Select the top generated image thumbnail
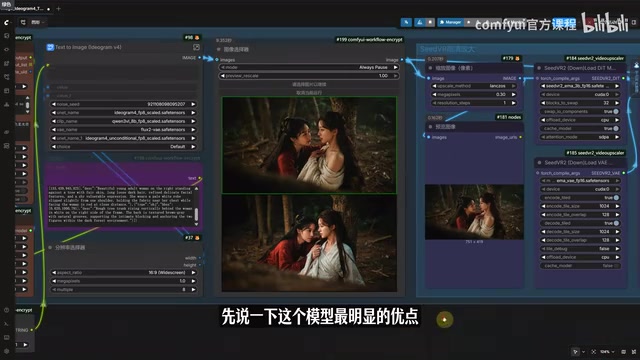 coord(309,145)
